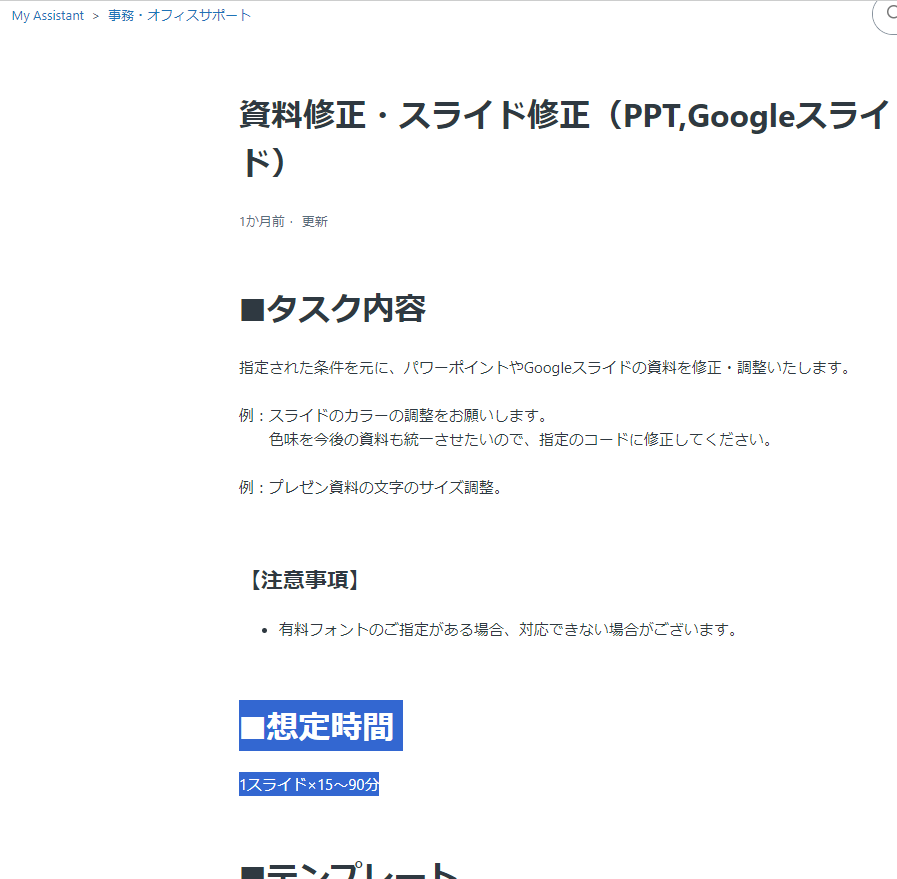
Task: Click the breadcrumb separator arrow
Action: click(x=96, y=16)
